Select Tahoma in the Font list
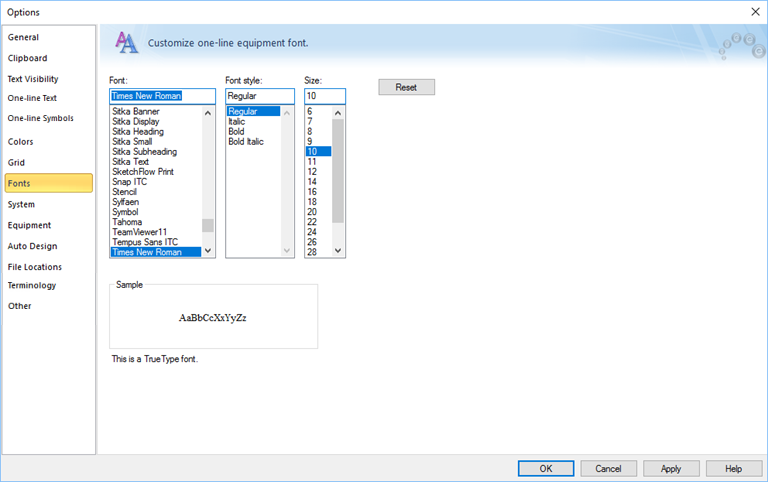The image size is (768, 482). pyautogui.click(x=127, y=222)
